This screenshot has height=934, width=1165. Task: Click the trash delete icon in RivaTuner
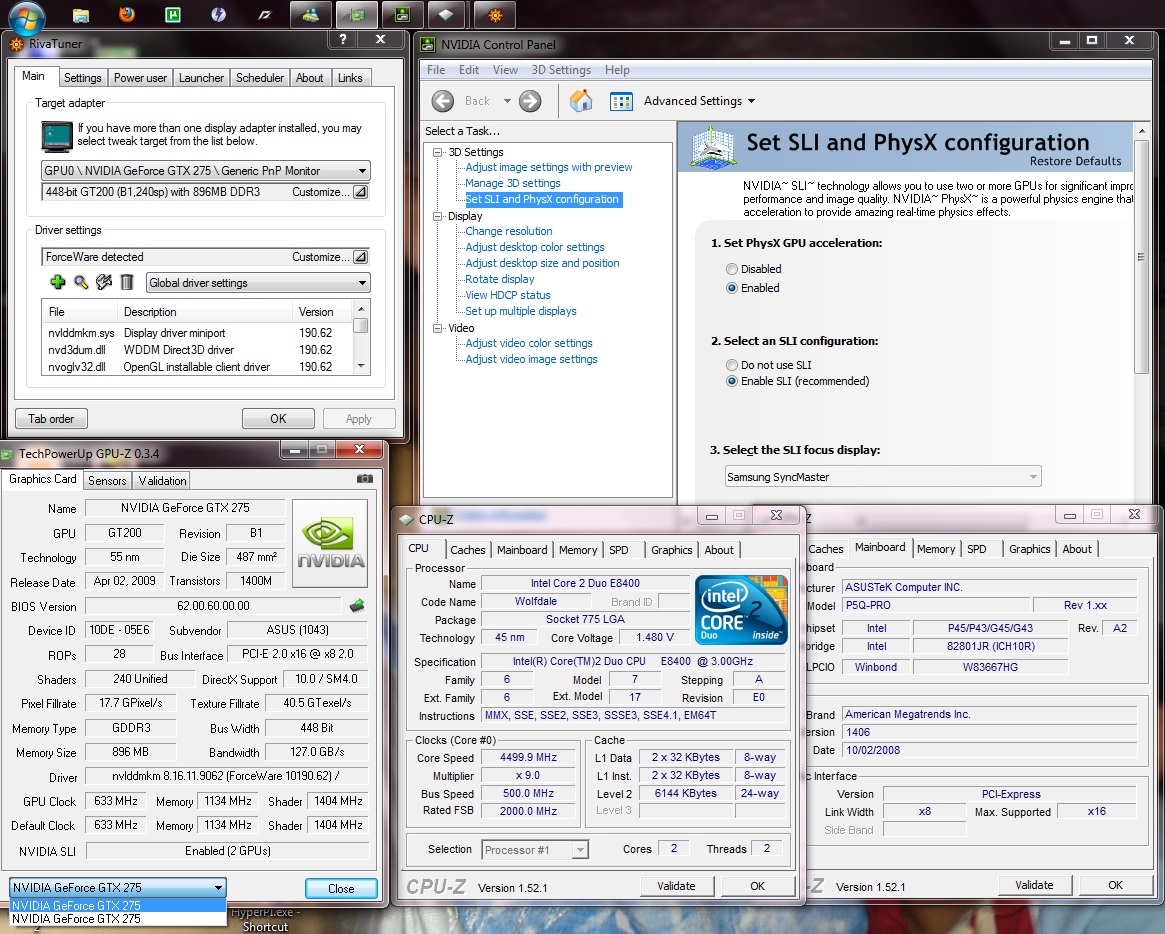tap(127, 282)
